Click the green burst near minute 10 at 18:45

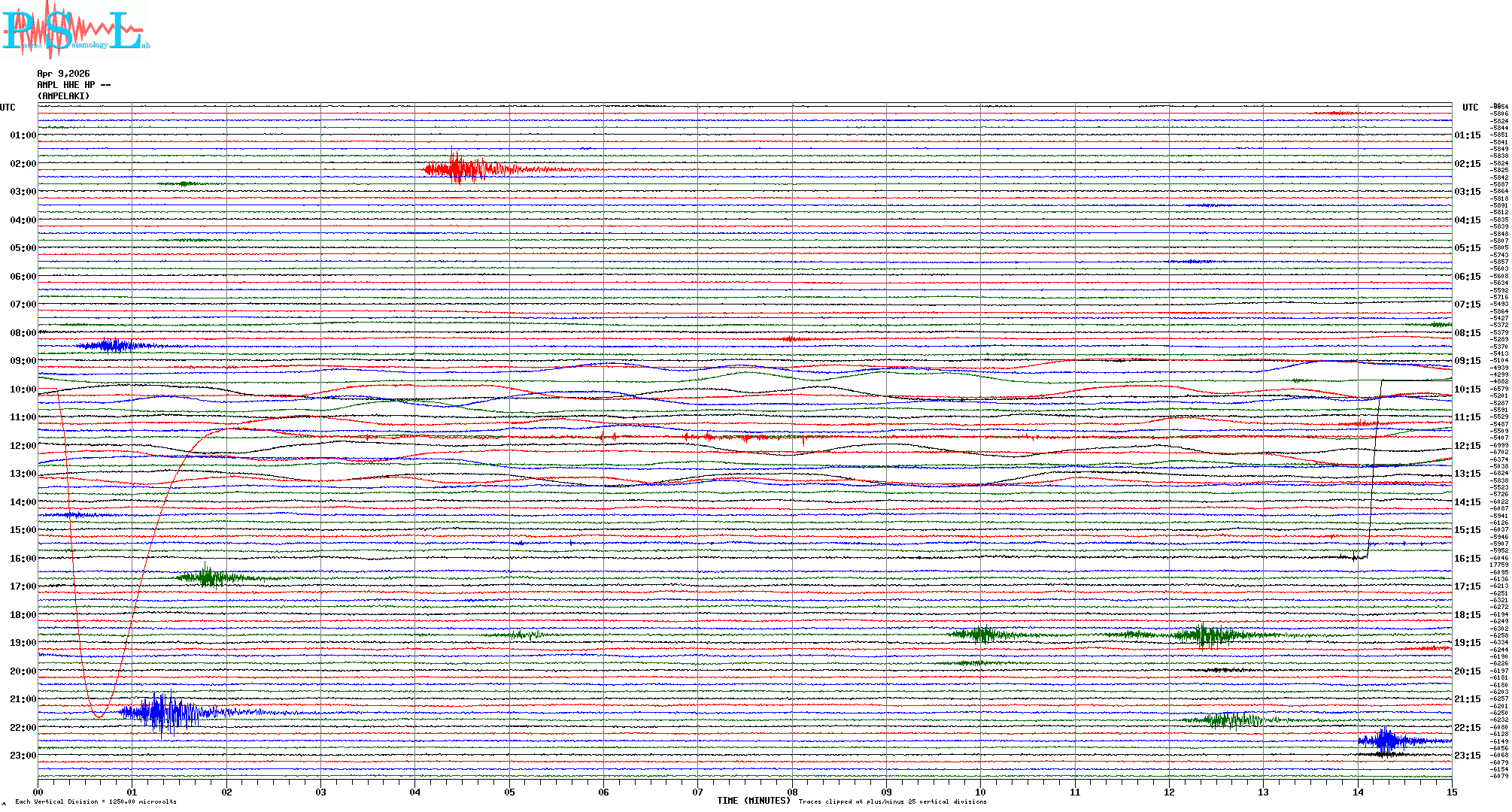[982, 635]
